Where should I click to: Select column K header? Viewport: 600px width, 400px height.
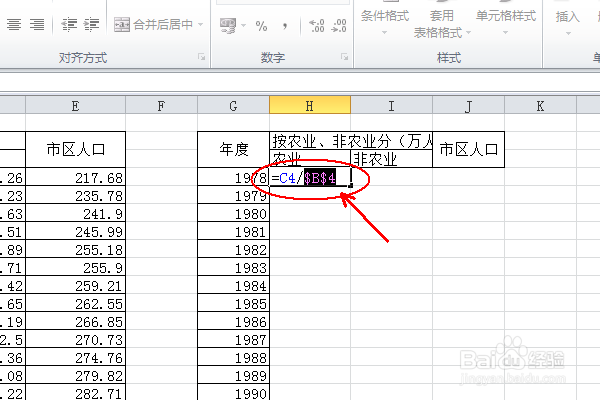(540, 106)
